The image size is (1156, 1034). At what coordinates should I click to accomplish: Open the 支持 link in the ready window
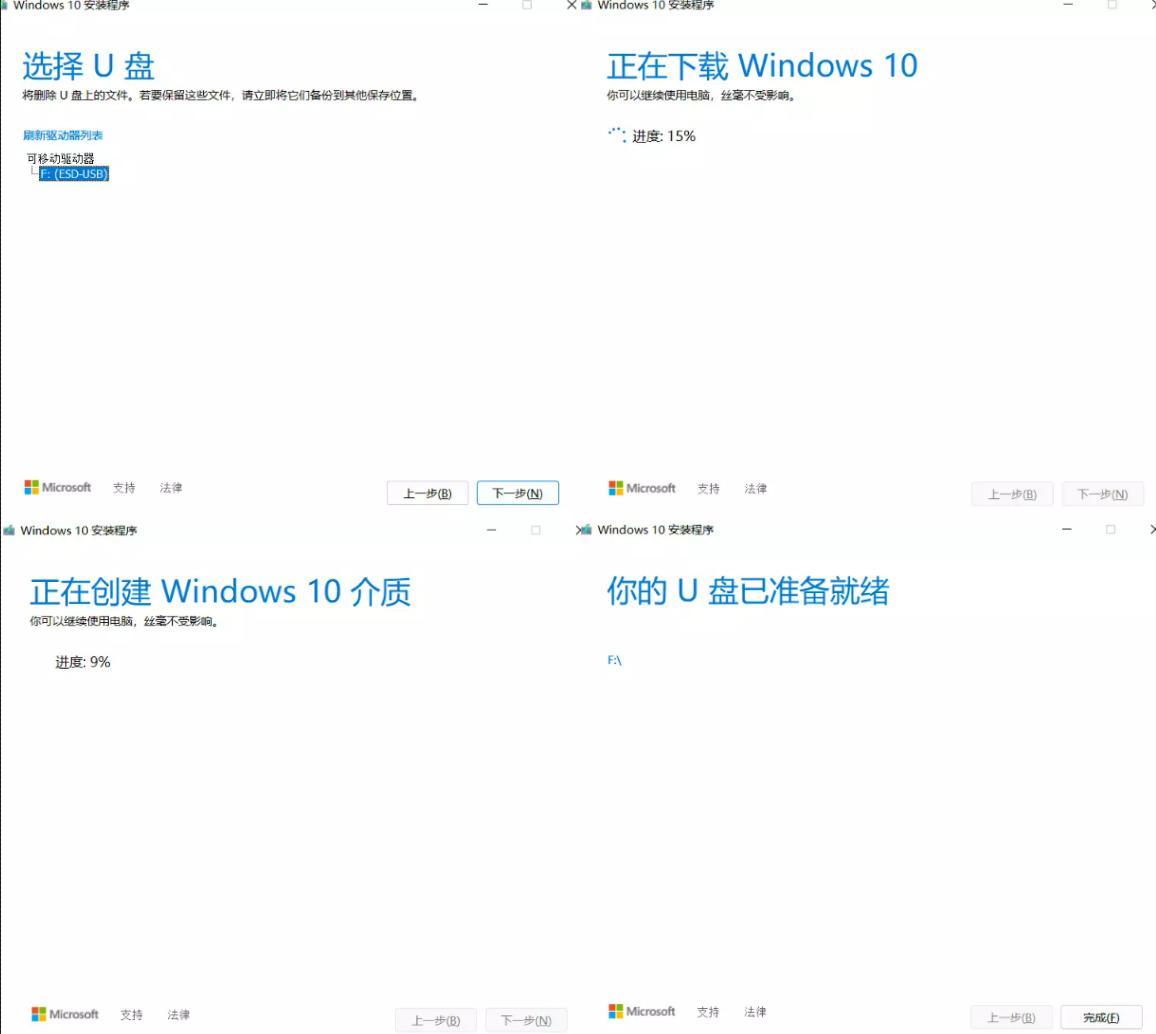click(x=708, y=1011)
